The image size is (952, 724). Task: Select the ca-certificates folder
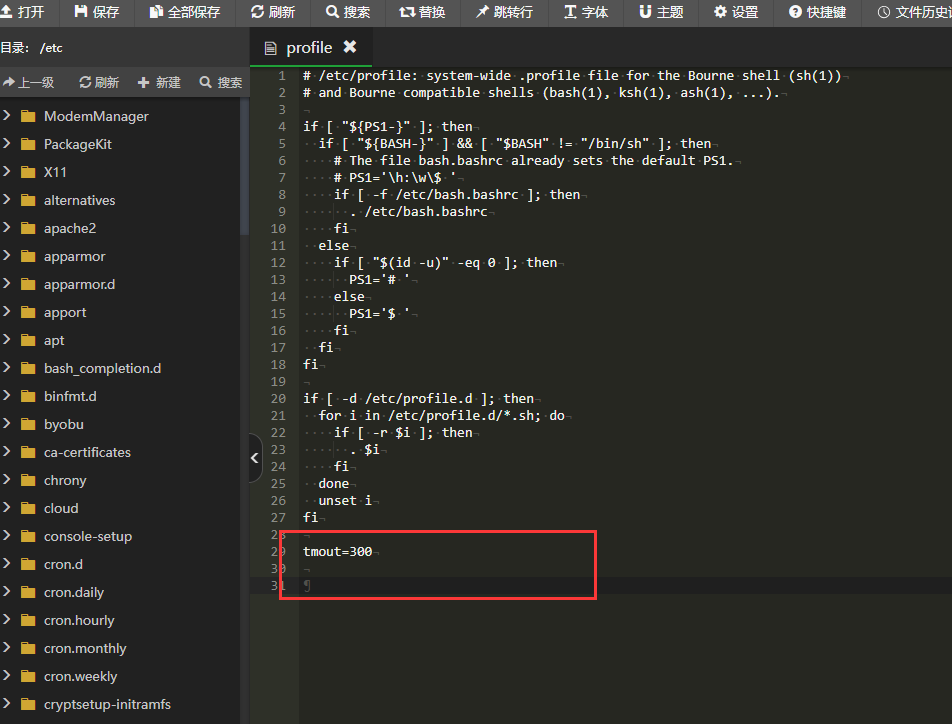(87, 452)
